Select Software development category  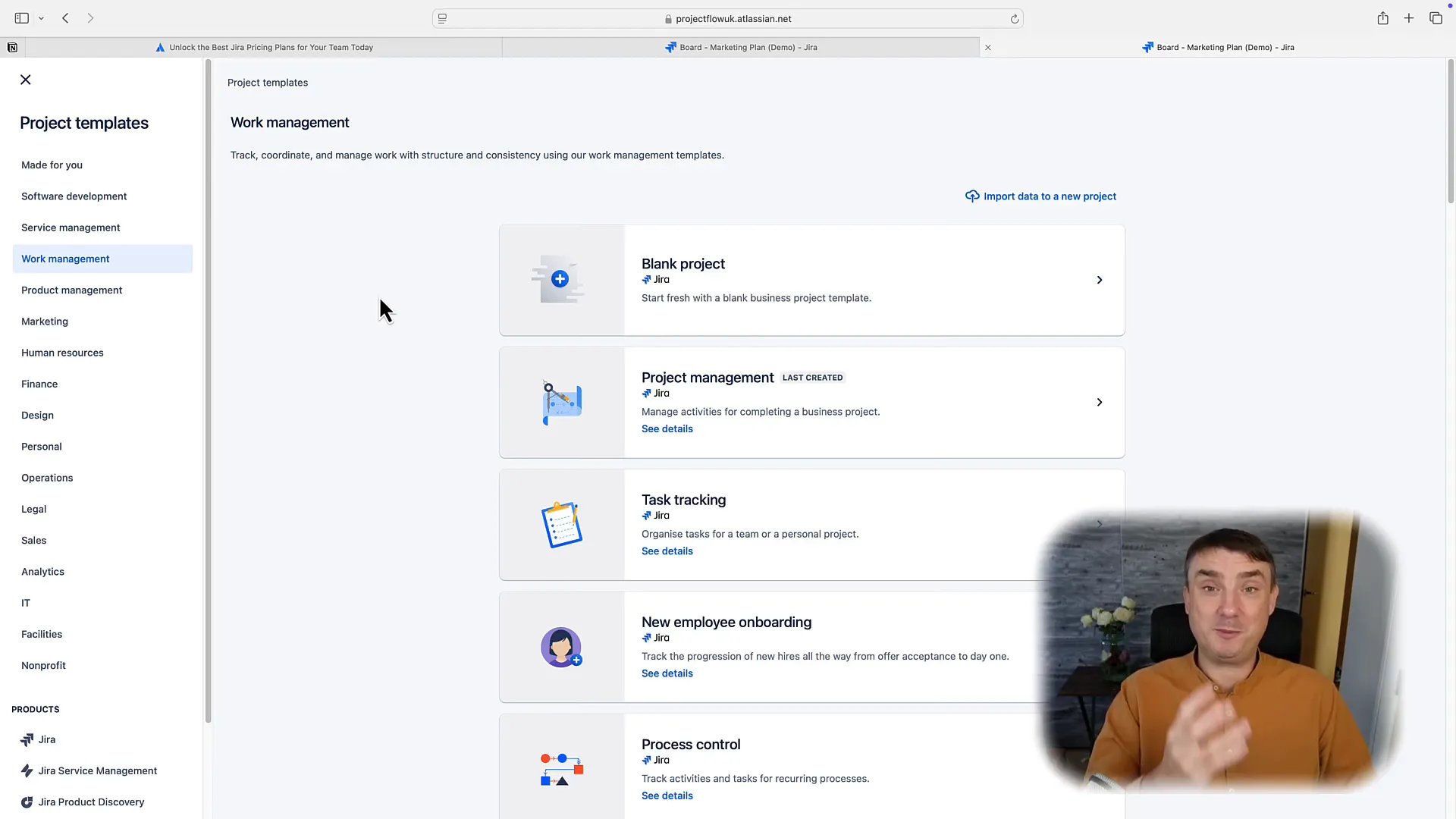[x=74, y=196]
